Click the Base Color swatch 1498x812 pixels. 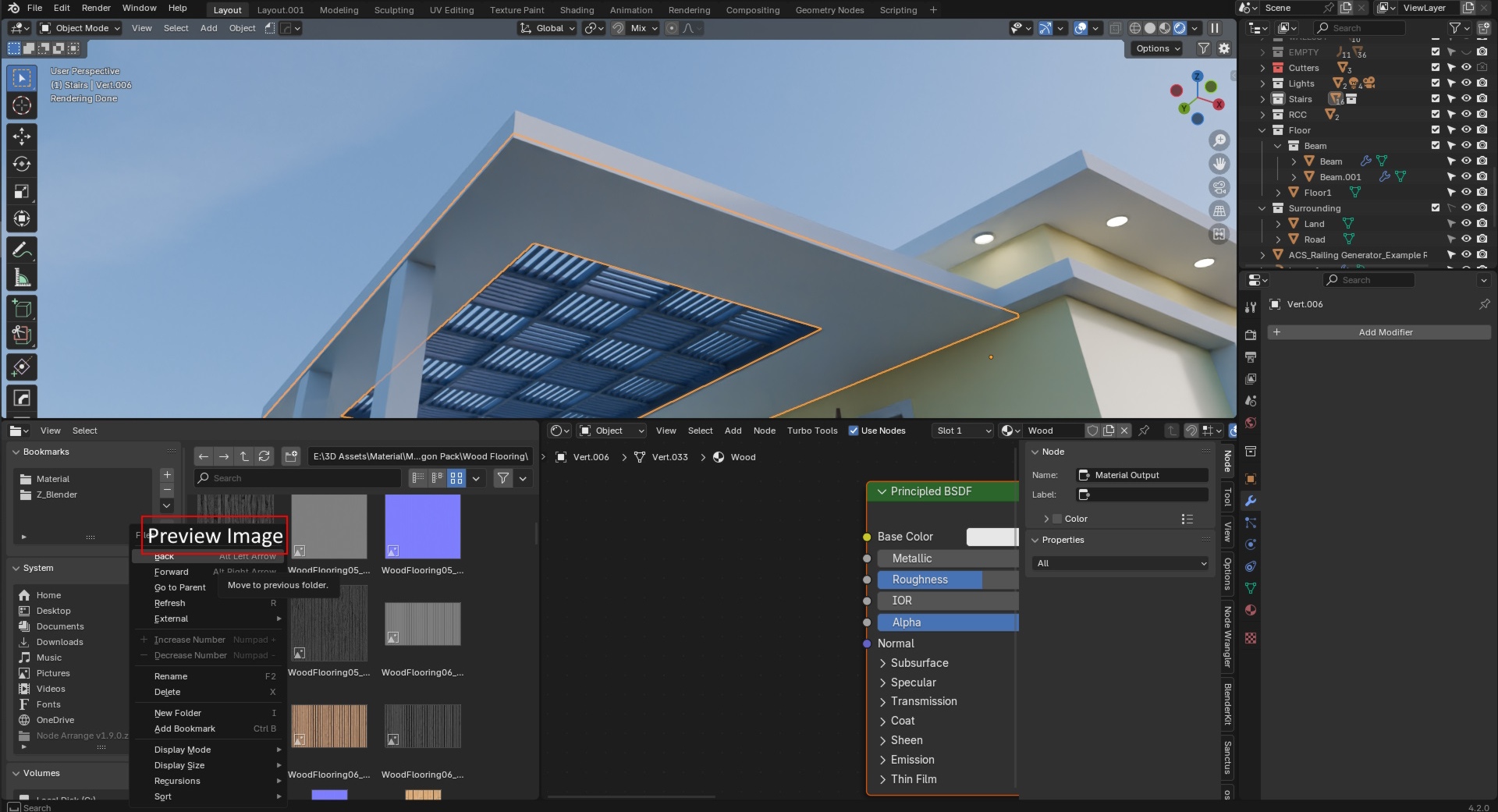pyautogui.click(x=992, y=537)
